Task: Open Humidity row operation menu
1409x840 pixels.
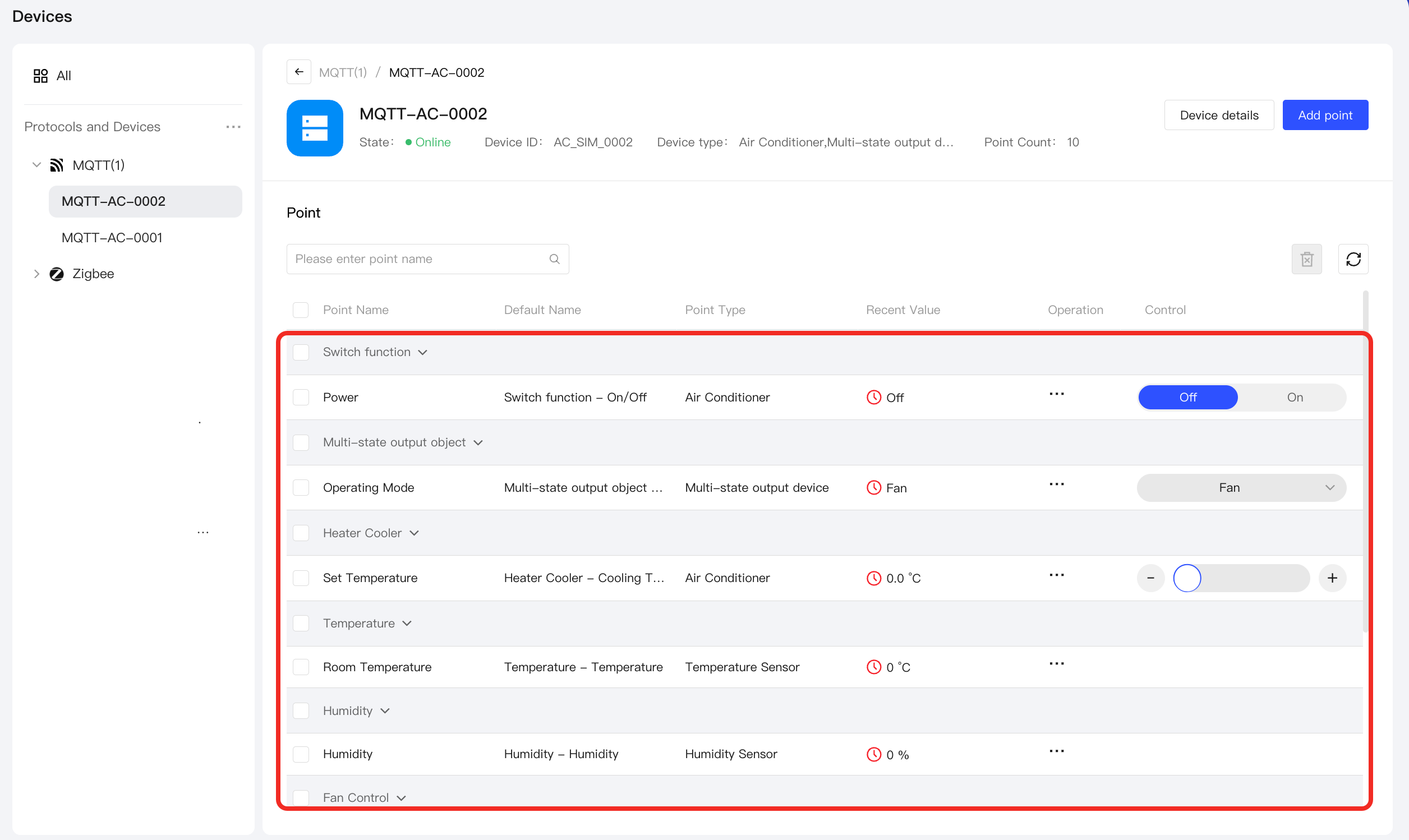Action: click(1056, 751)
